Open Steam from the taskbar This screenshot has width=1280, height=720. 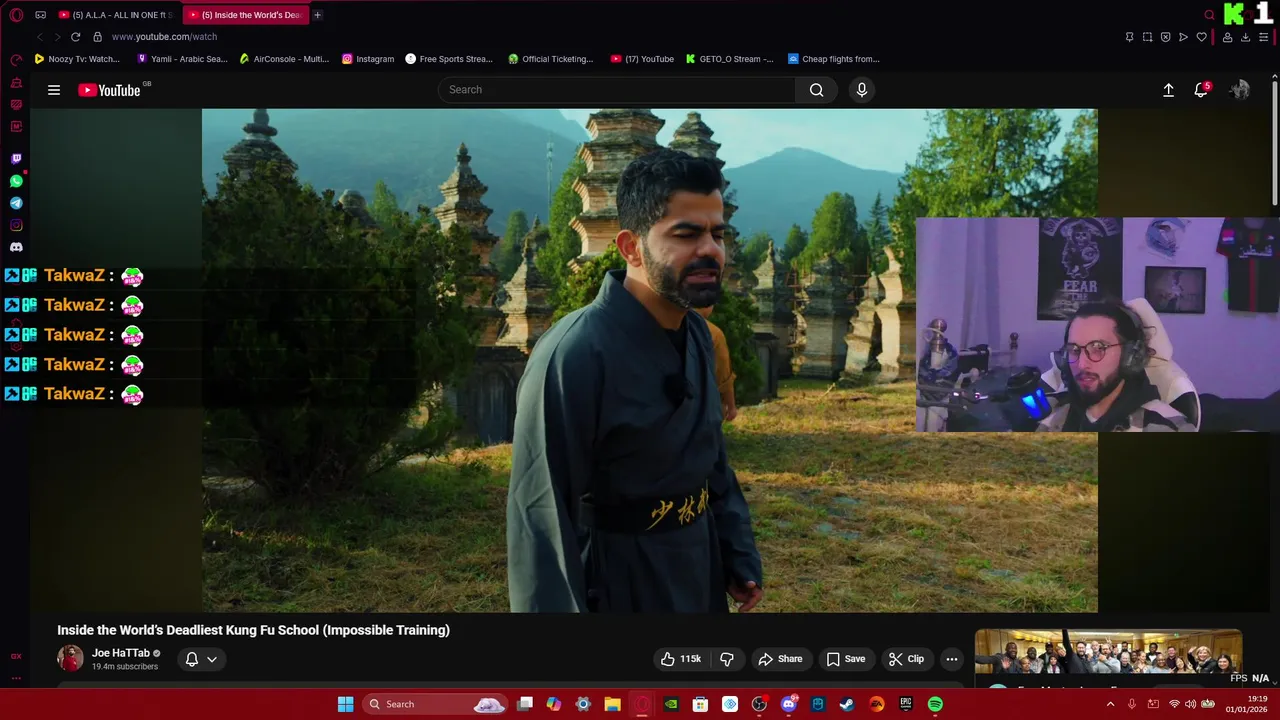tap(847, 704)
